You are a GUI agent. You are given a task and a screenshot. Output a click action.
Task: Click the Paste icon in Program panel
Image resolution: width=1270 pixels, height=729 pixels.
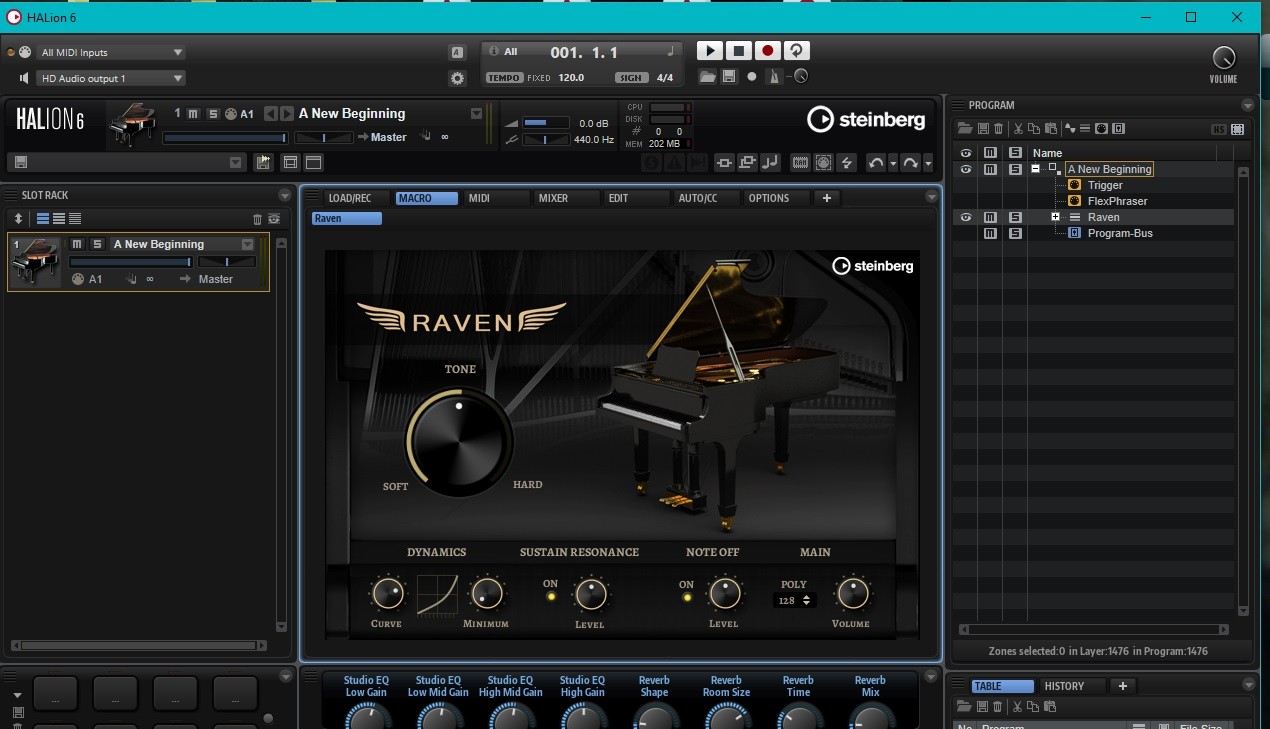pyautogui.click(x=1050, y=128)
